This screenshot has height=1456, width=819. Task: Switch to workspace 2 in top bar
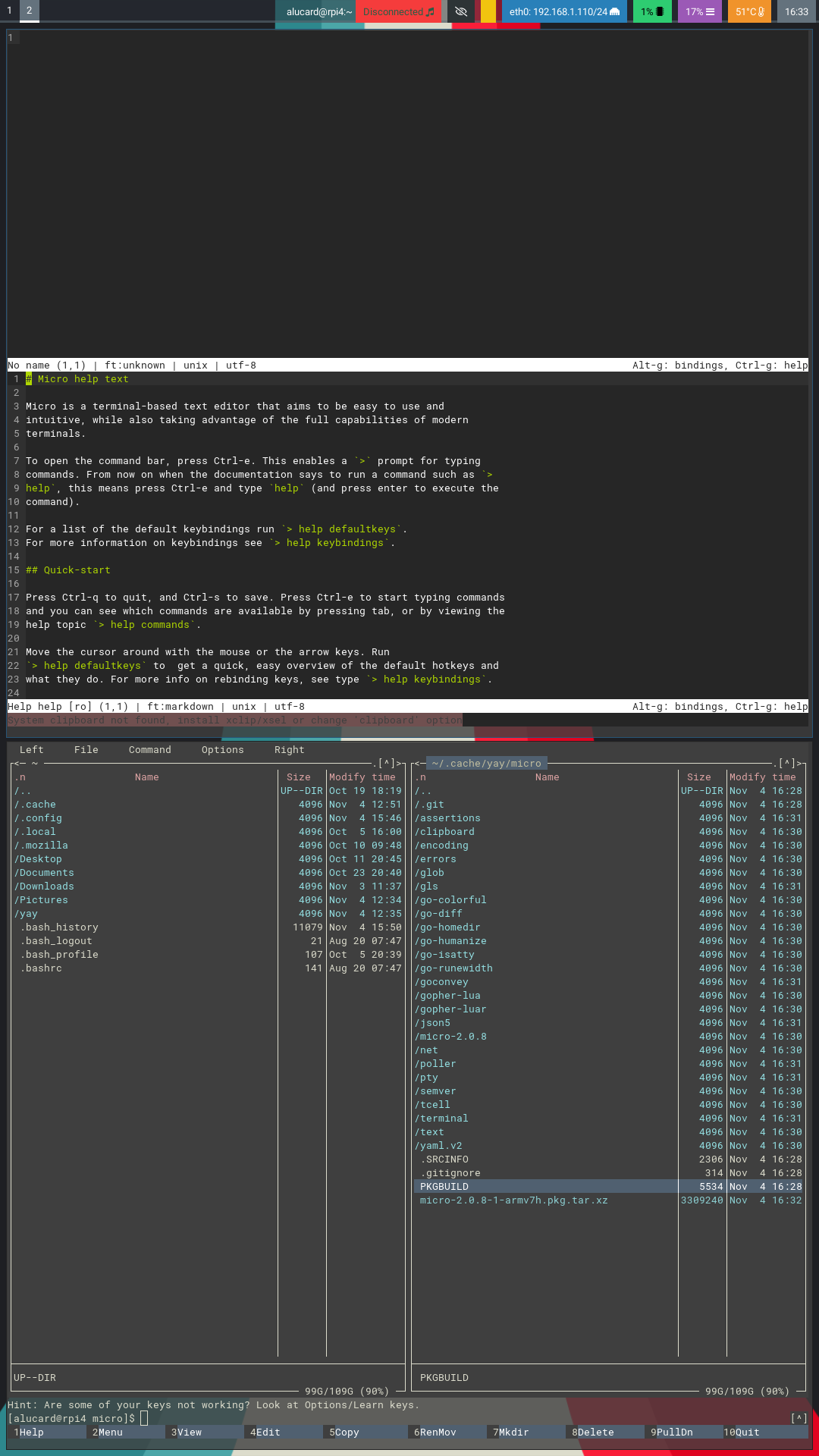(29, 11)
